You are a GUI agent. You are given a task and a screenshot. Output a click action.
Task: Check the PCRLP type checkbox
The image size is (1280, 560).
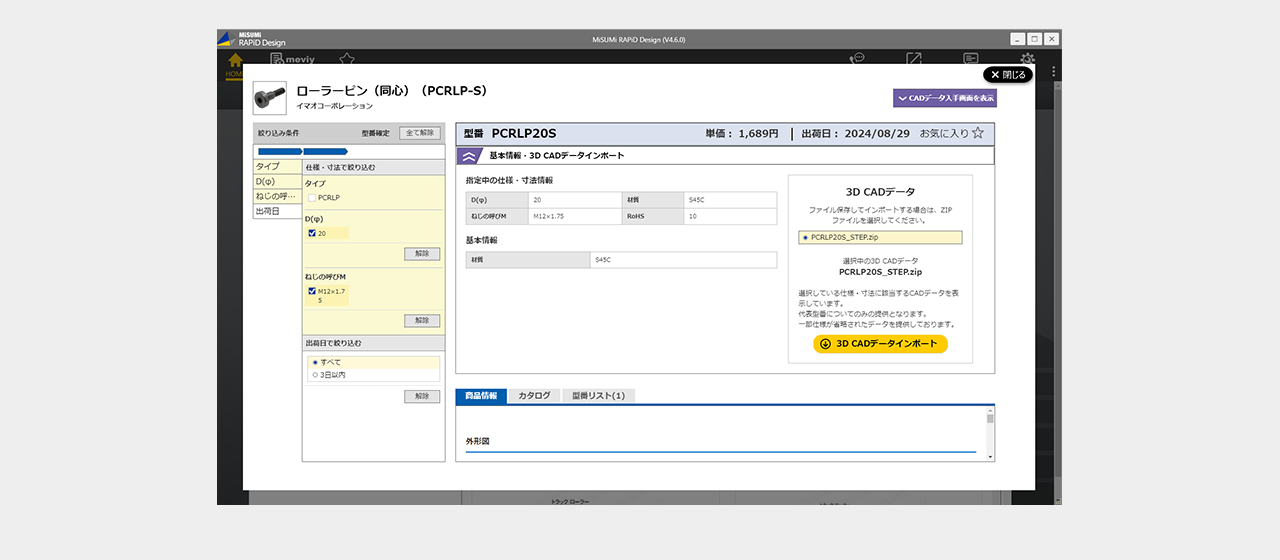click(312, 198)
